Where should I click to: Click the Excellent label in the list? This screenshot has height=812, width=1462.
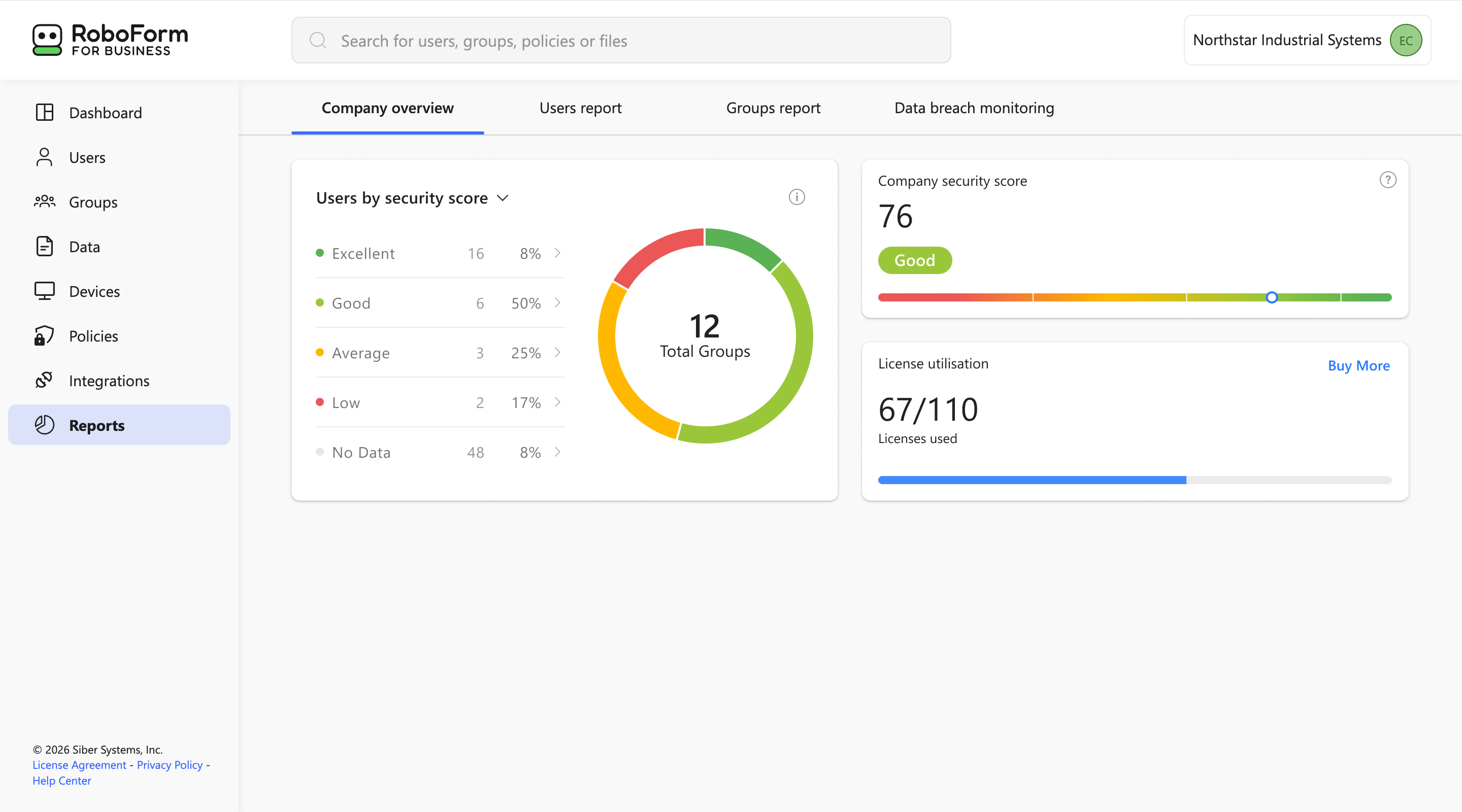coord(363,254)
